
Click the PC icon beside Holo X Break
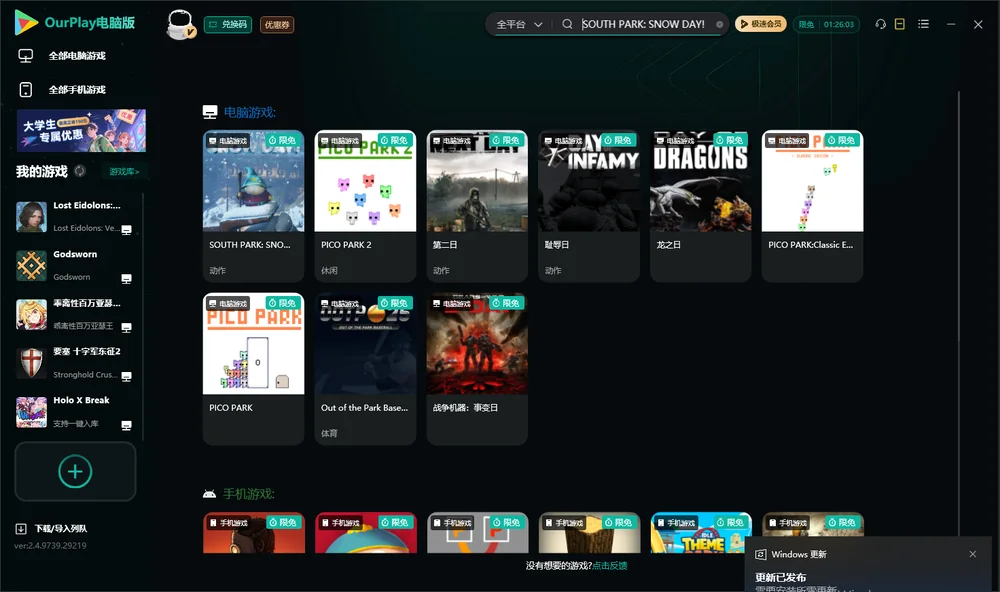point(126,426)
